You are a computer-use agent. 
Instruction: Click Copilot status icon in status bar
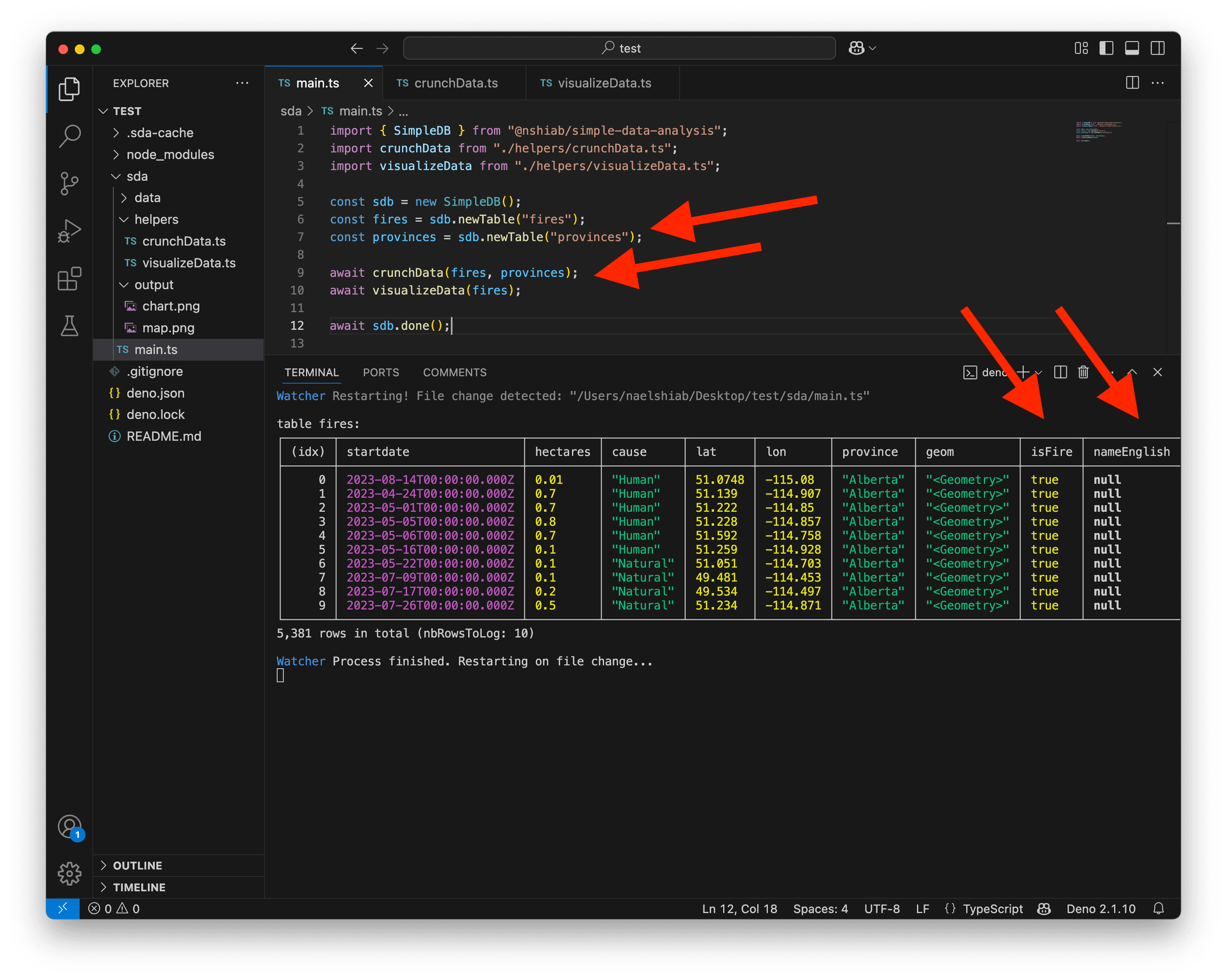pos(1044,908)
